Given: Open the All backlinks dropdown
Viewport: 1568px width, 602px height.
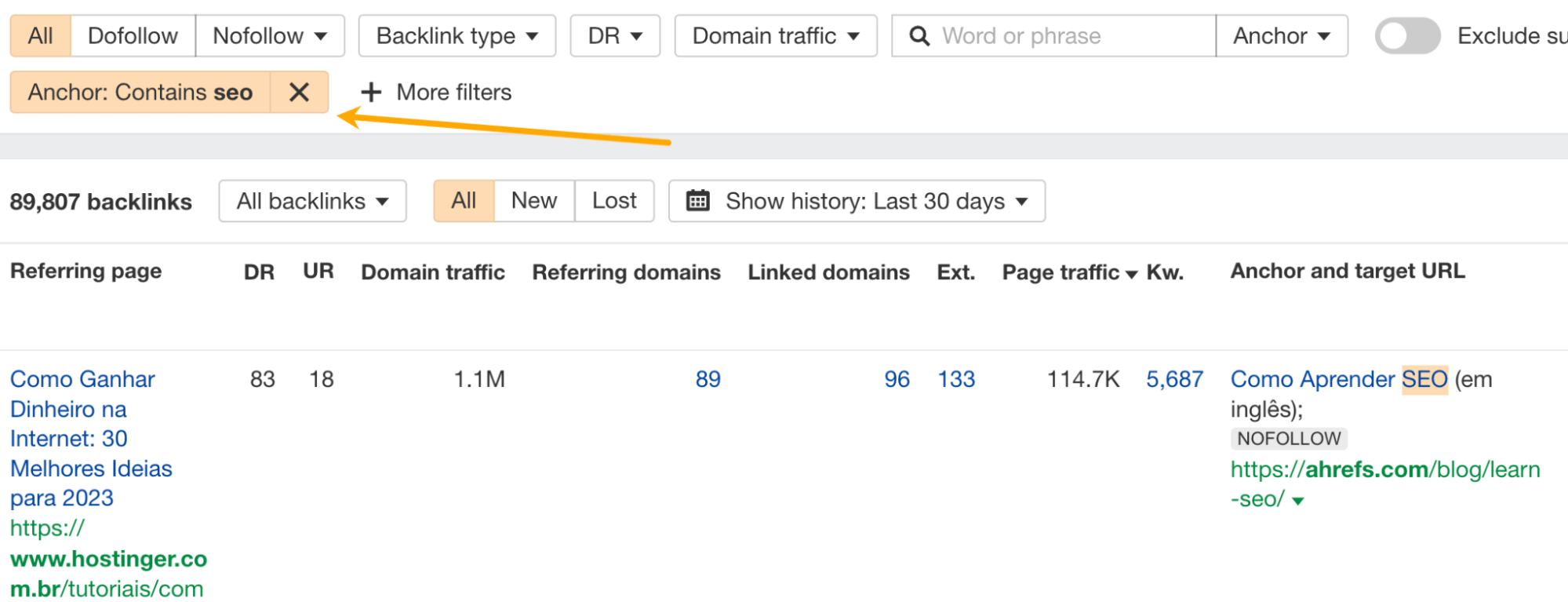Looking at the screenshot, I should [x=312, y=201].
